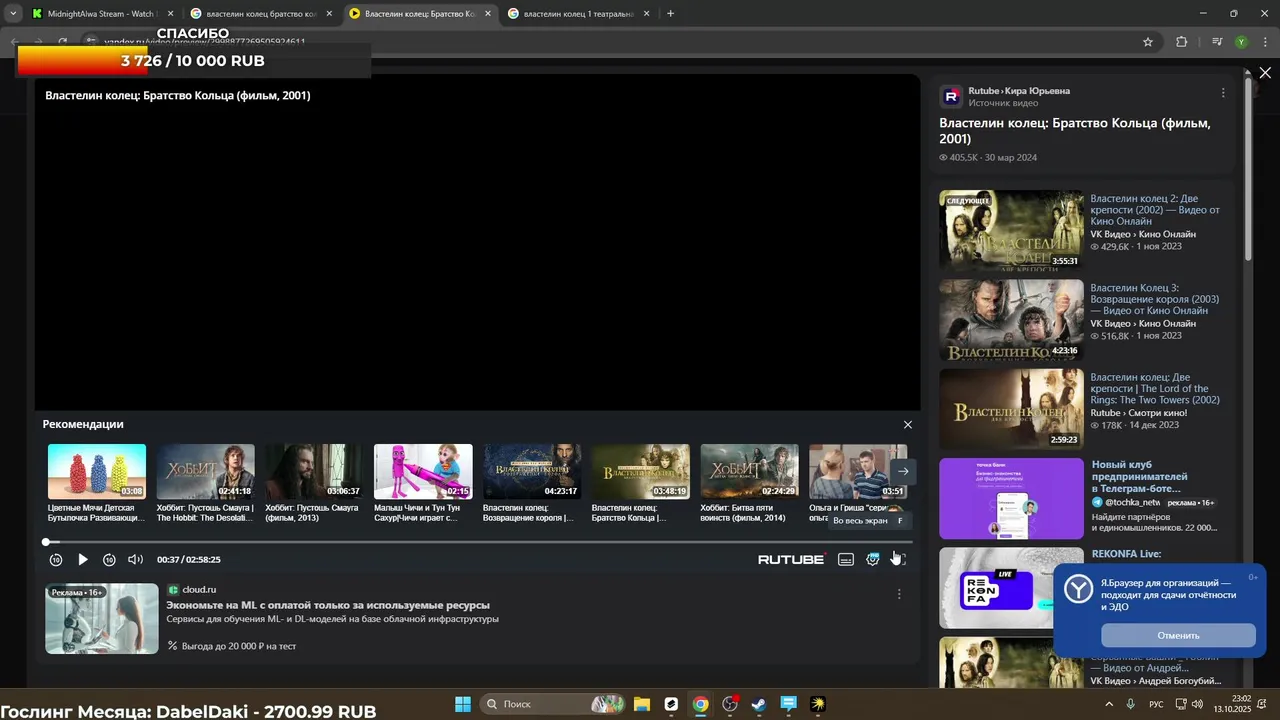Click the Rutube source logo icon

tap(951, 96)
